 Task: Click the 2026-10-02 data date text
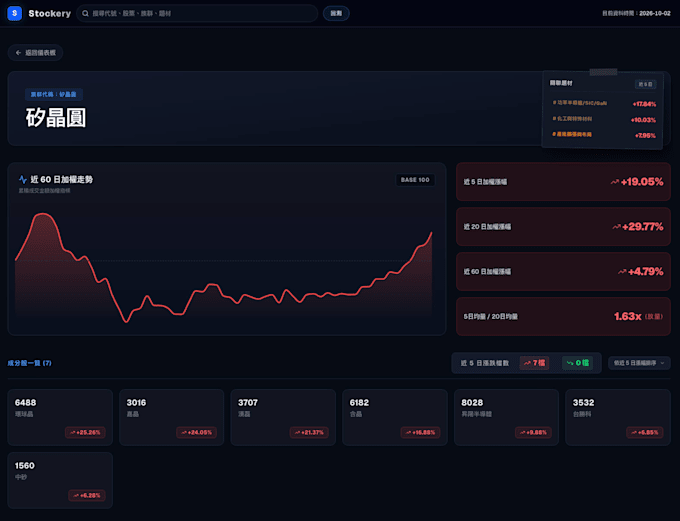(x=655, y=13)
